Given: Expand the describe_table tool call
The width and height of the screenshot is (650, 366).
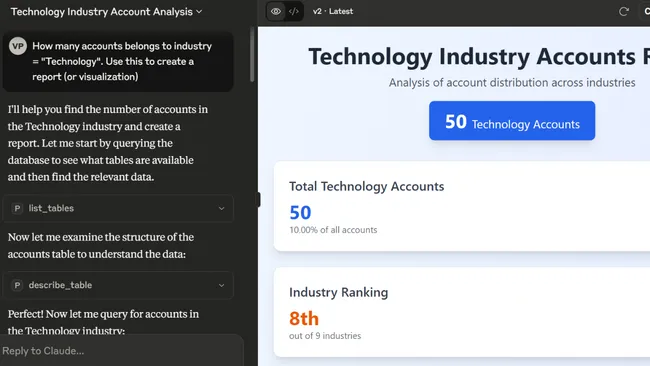Looking at the screenshot, I should (118, 285).
